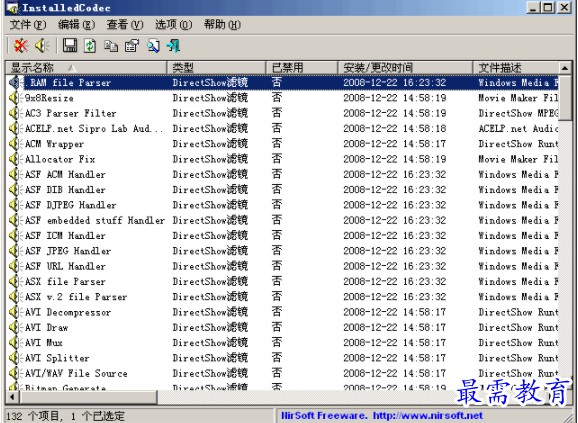Viewport: 578px width, 423px height.
Task: Minimize the InstalledCodec window
Action: 533,8
